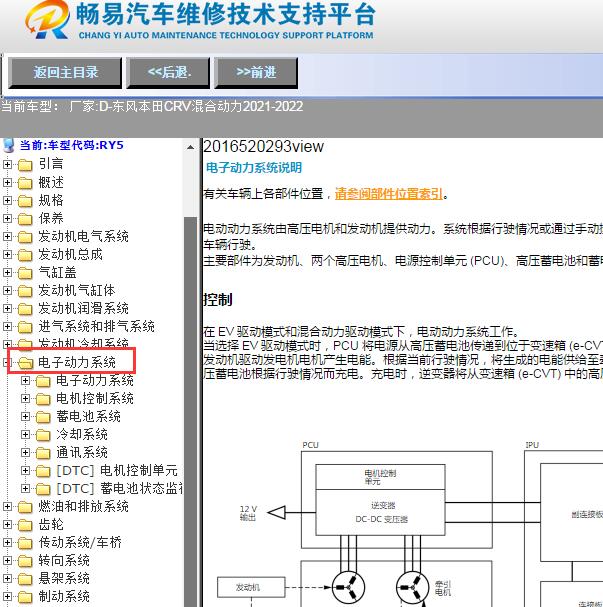
Task: Expand the 齿轮 tree node
Action: coord(7,525)
